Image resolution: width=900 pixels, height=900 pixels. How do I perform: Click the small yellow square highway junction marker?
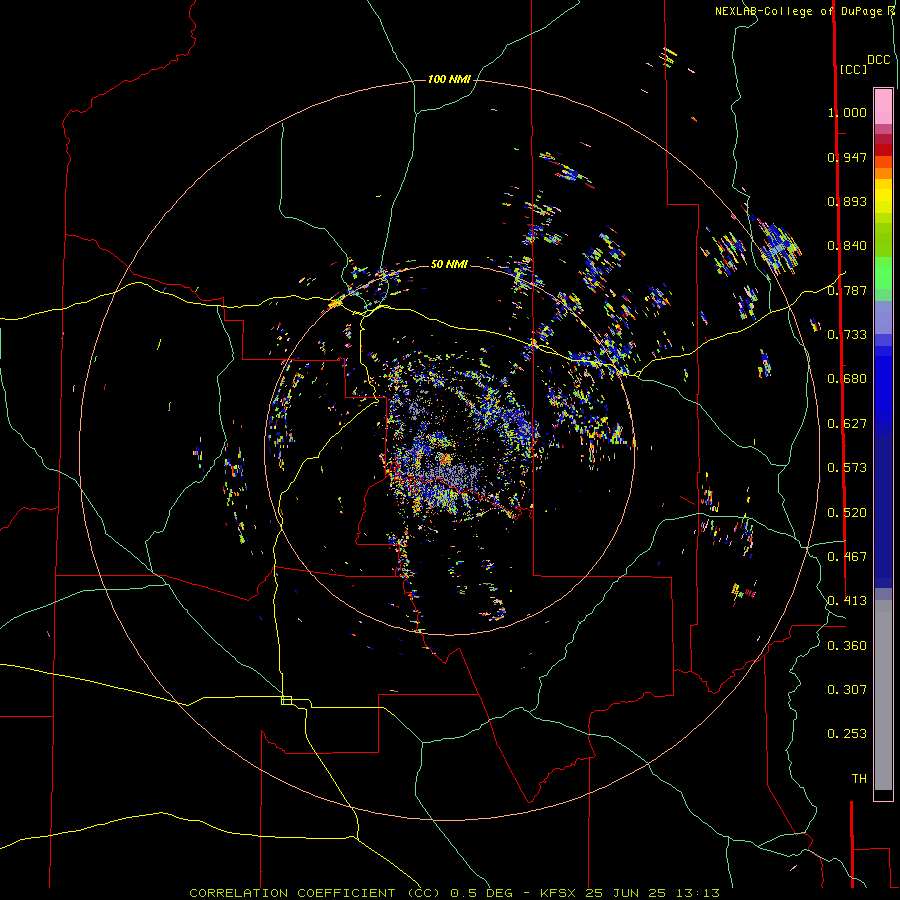[286, 700]
